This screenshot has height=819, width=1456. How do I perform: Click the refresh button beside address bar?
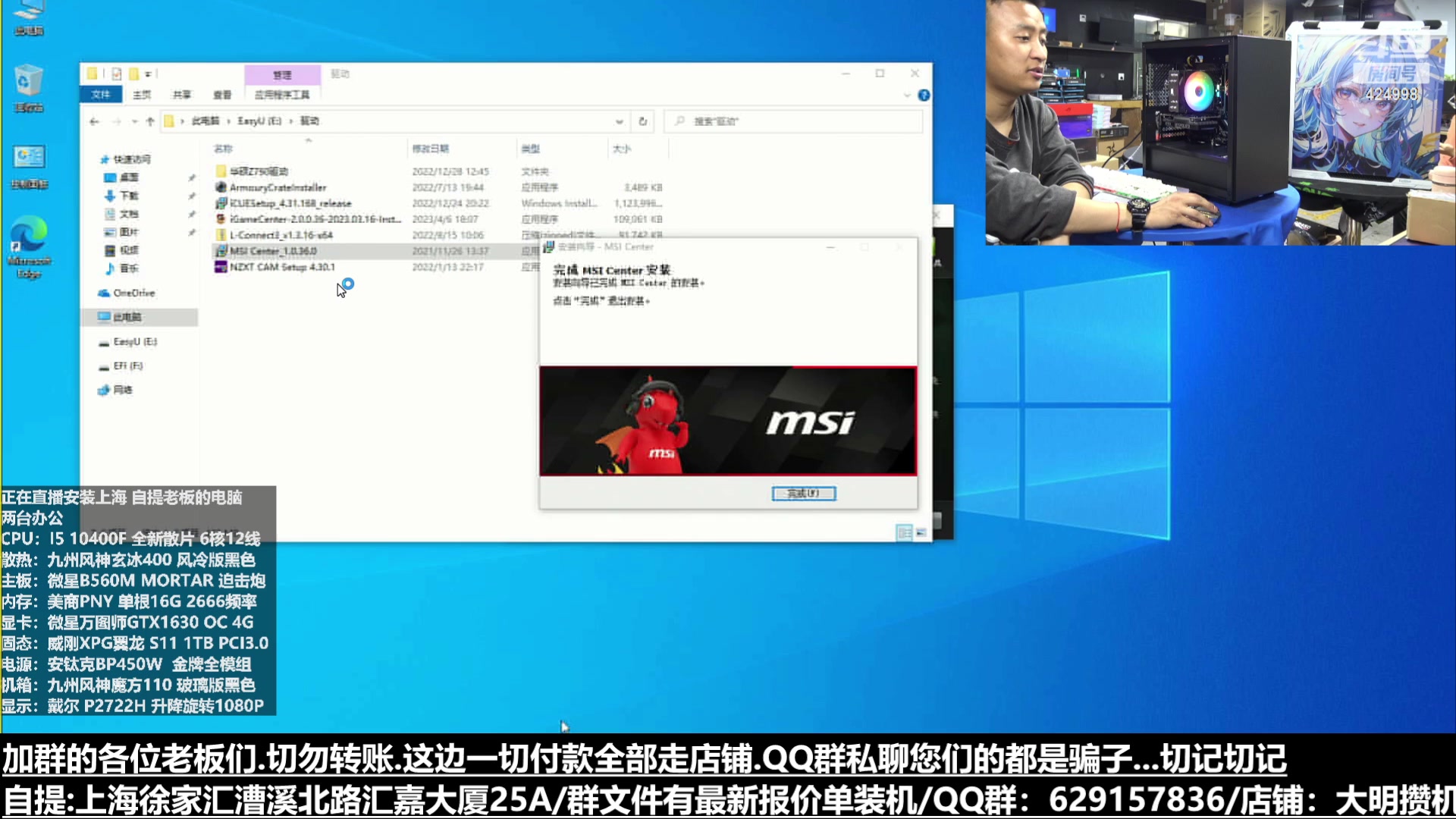click(643, 121)
